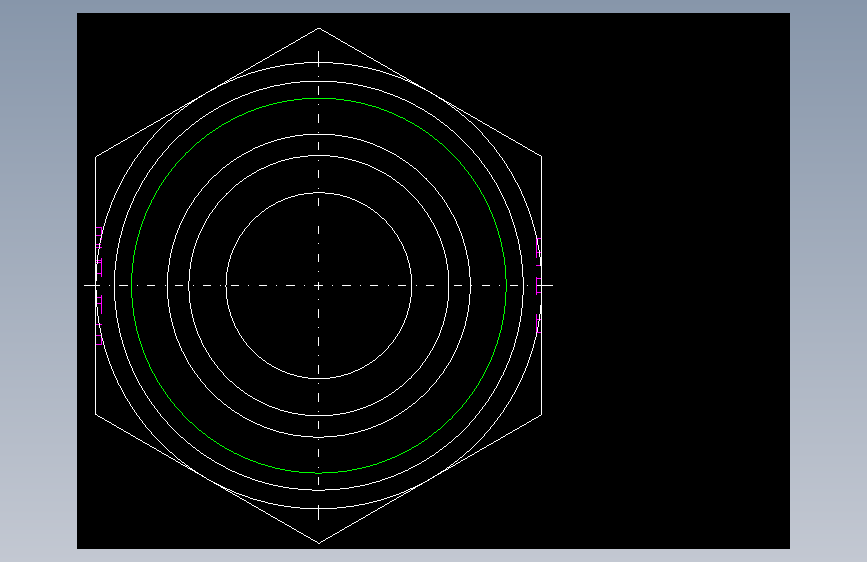Click the lower-right slanted hexagon edge
The width and height of the screenshot is (867, 562).
tap(430, 478)
